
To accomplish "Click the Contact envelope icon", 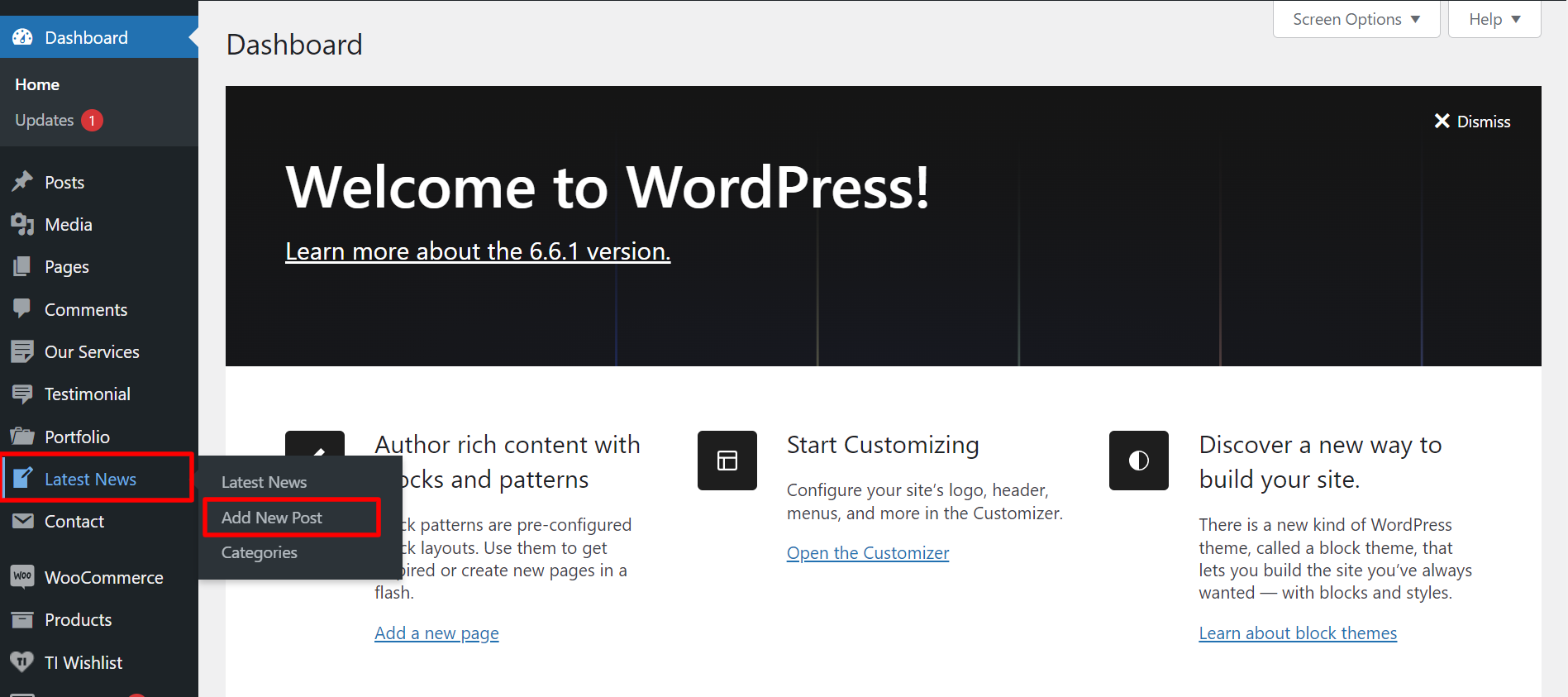I will click(x=22, y=521).
